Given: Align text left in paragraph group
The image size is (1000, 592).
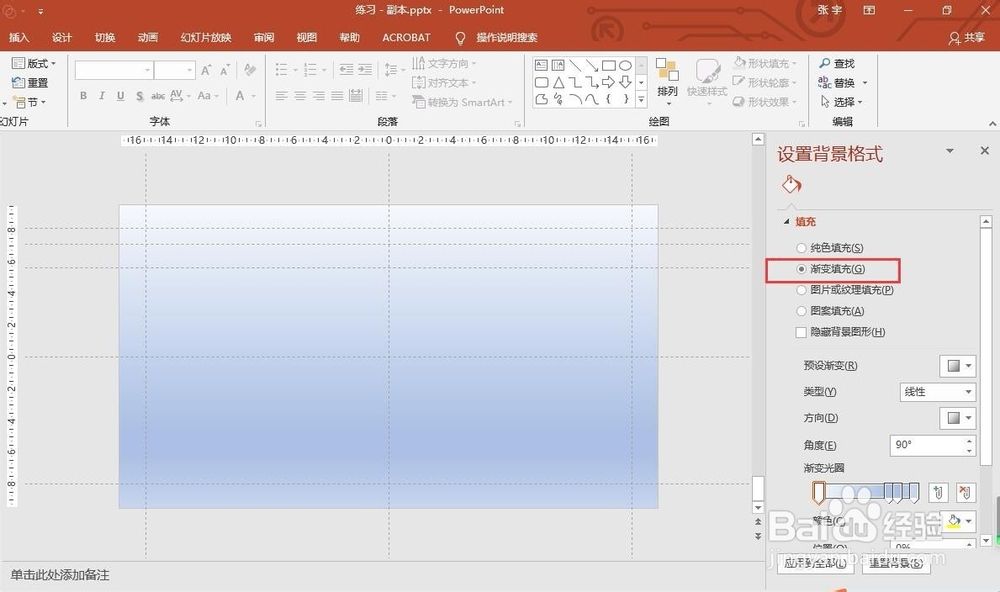Looking at the screenshot, I should (x=281, y=96).
